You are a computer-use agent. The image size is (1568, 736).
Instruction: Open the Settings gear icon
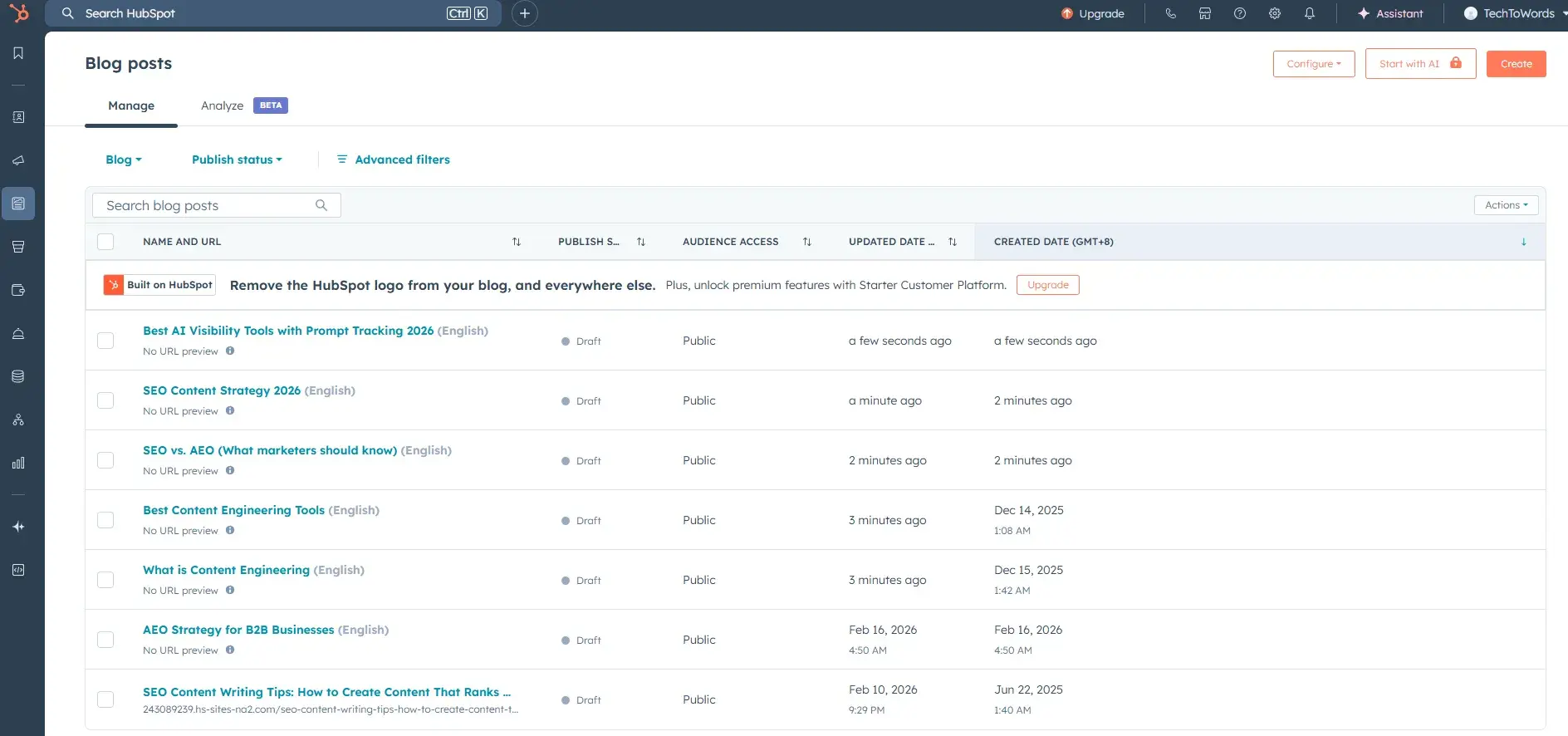pyautogui.click(x=1275, y=13)
